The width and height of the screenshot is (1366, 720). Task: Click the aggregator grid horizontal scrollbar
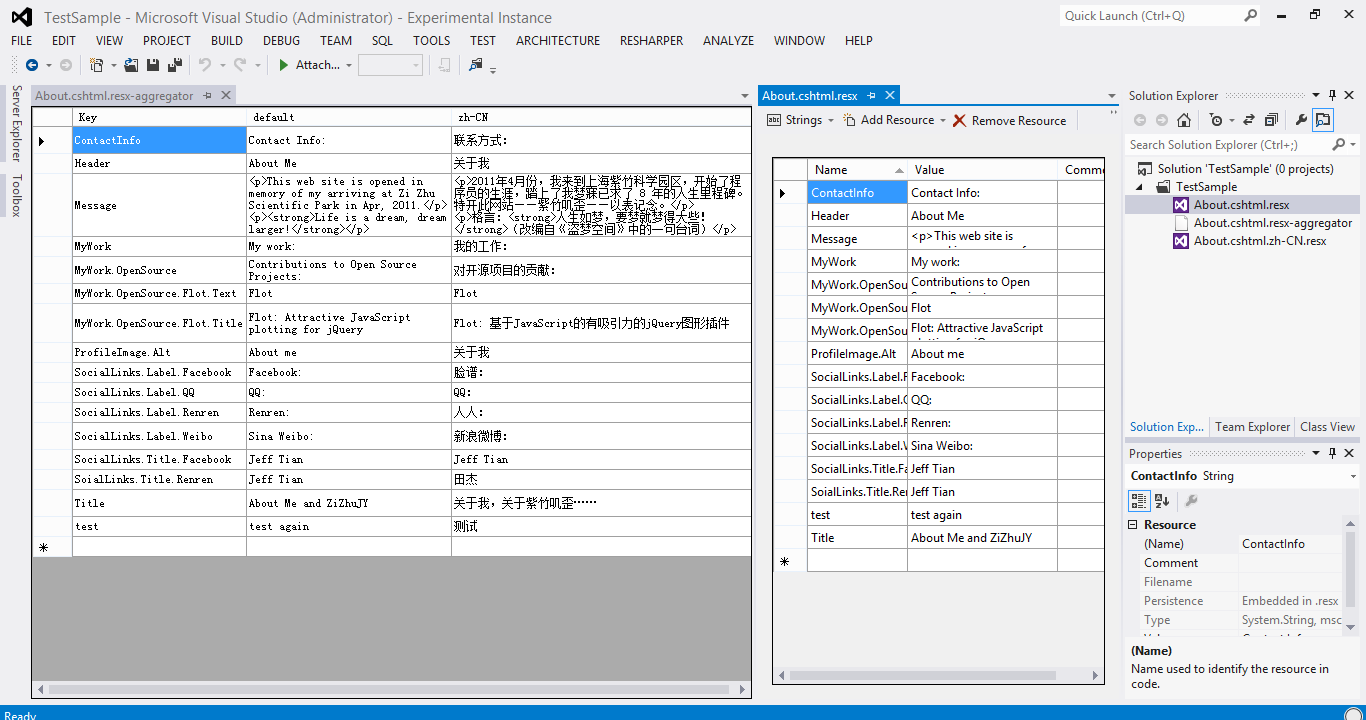point(391,690)
